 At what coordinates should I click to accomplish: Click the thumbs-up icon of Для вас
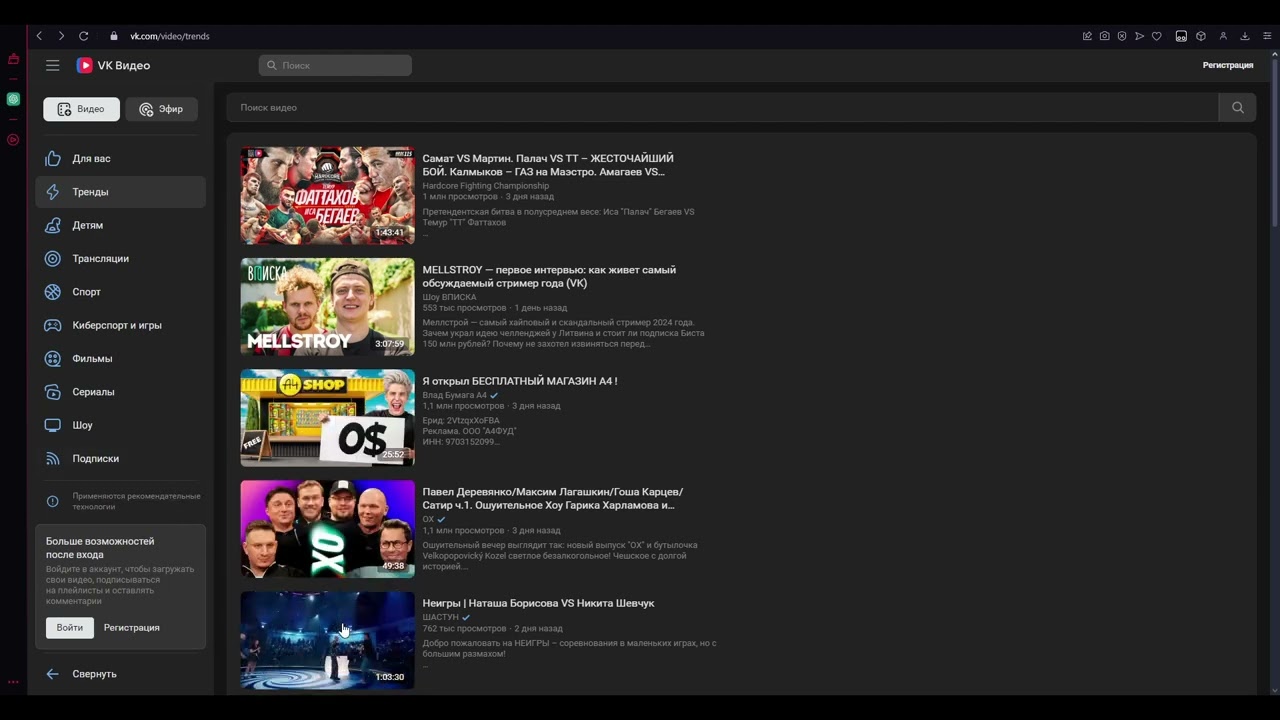tap(53, 159)
